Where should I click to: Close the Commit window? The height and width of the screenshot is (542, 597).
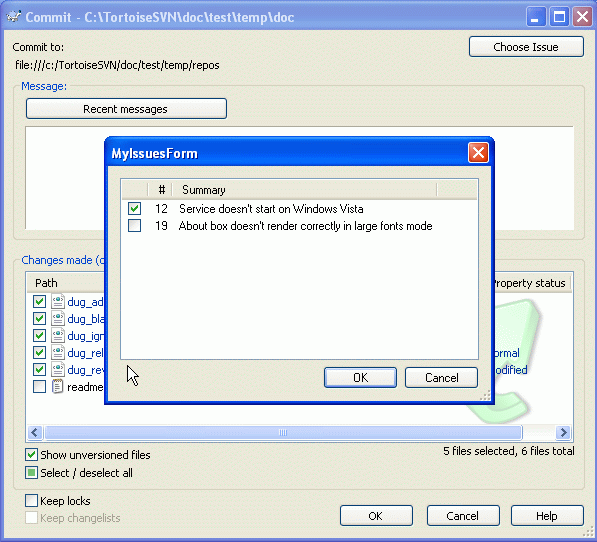click(582, 17)
